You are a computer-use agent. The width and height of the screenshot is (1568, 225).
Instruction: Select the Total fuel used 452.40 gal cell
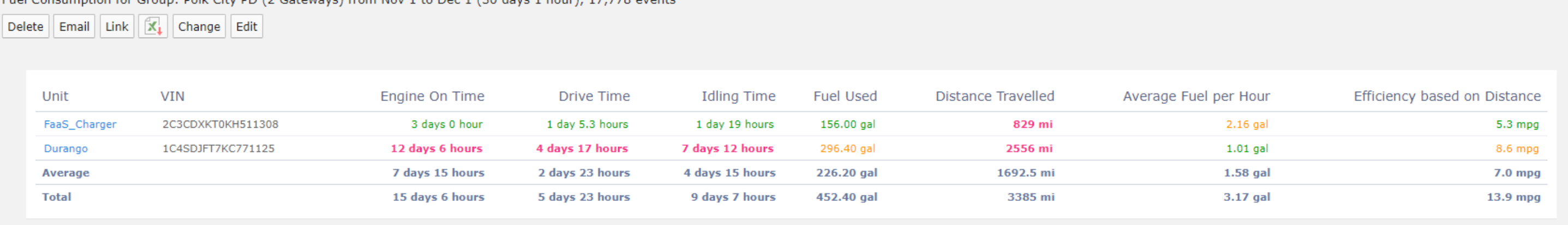click(847, 197)
